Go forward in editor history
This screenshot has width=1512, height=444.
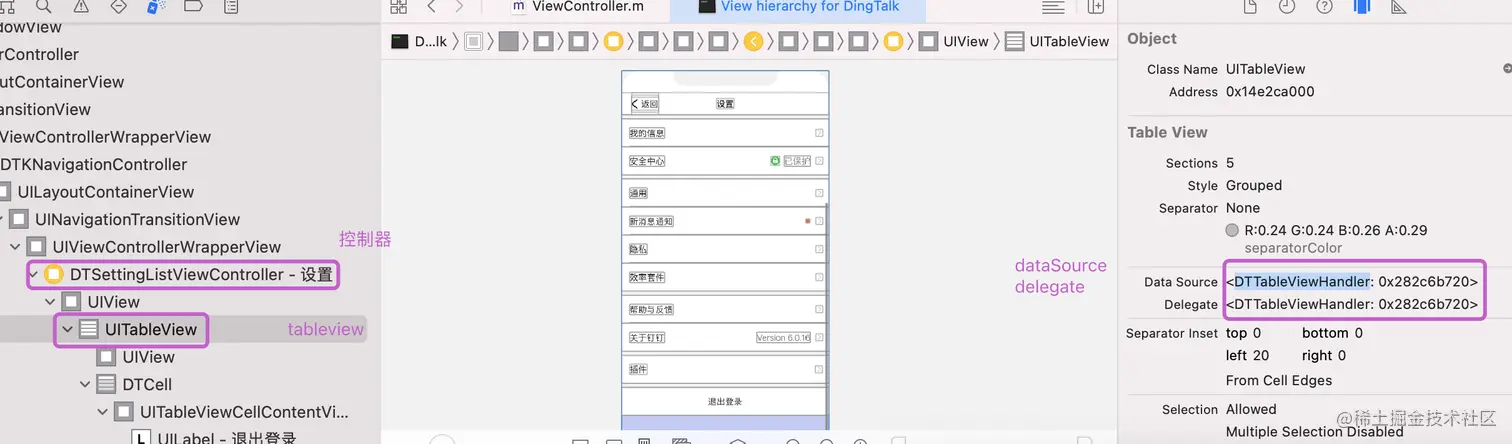459,6
